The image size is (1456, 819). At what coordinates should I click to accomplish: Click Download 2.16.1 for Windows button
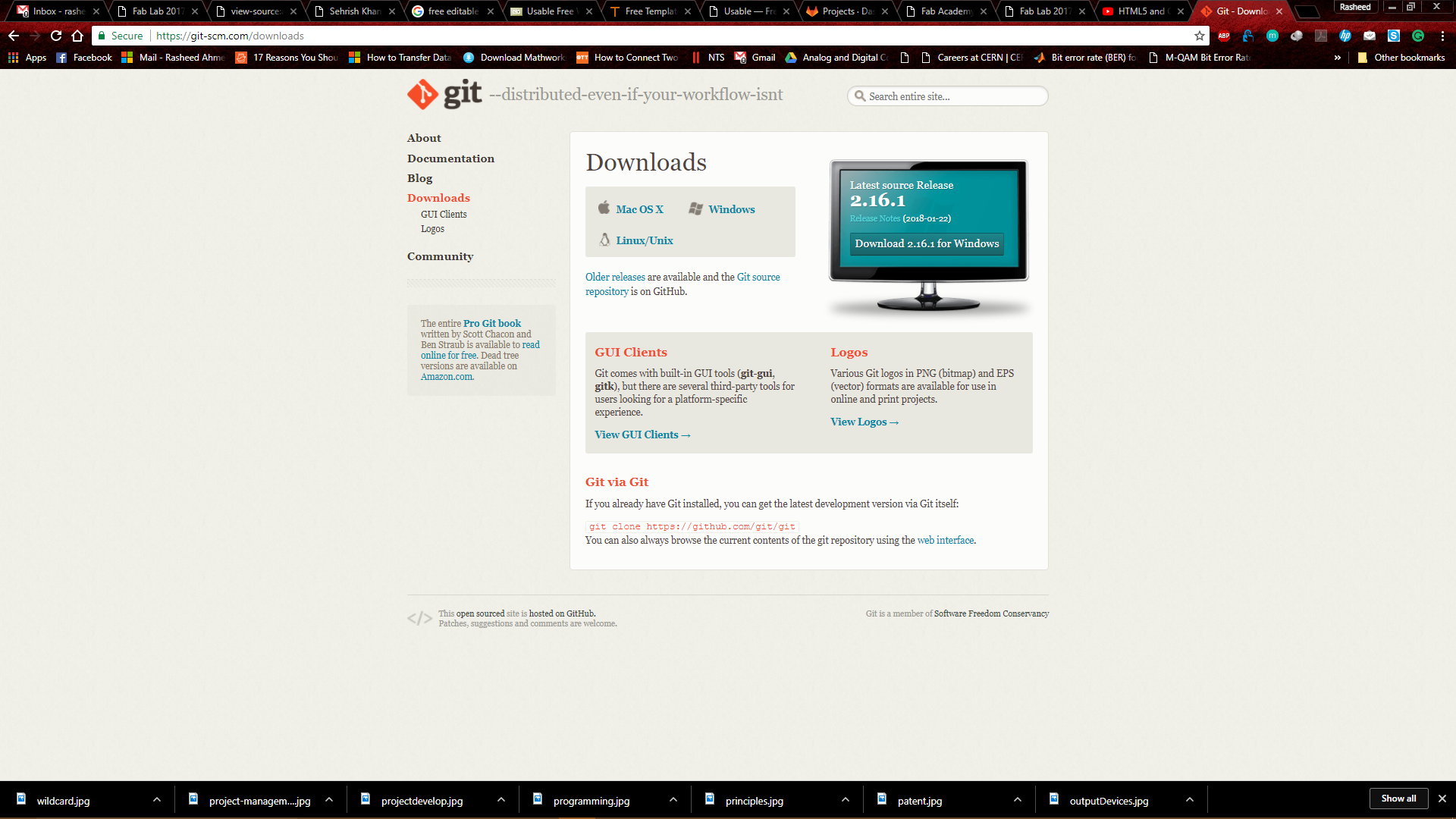pyautogui.click(x=927, y=243)
